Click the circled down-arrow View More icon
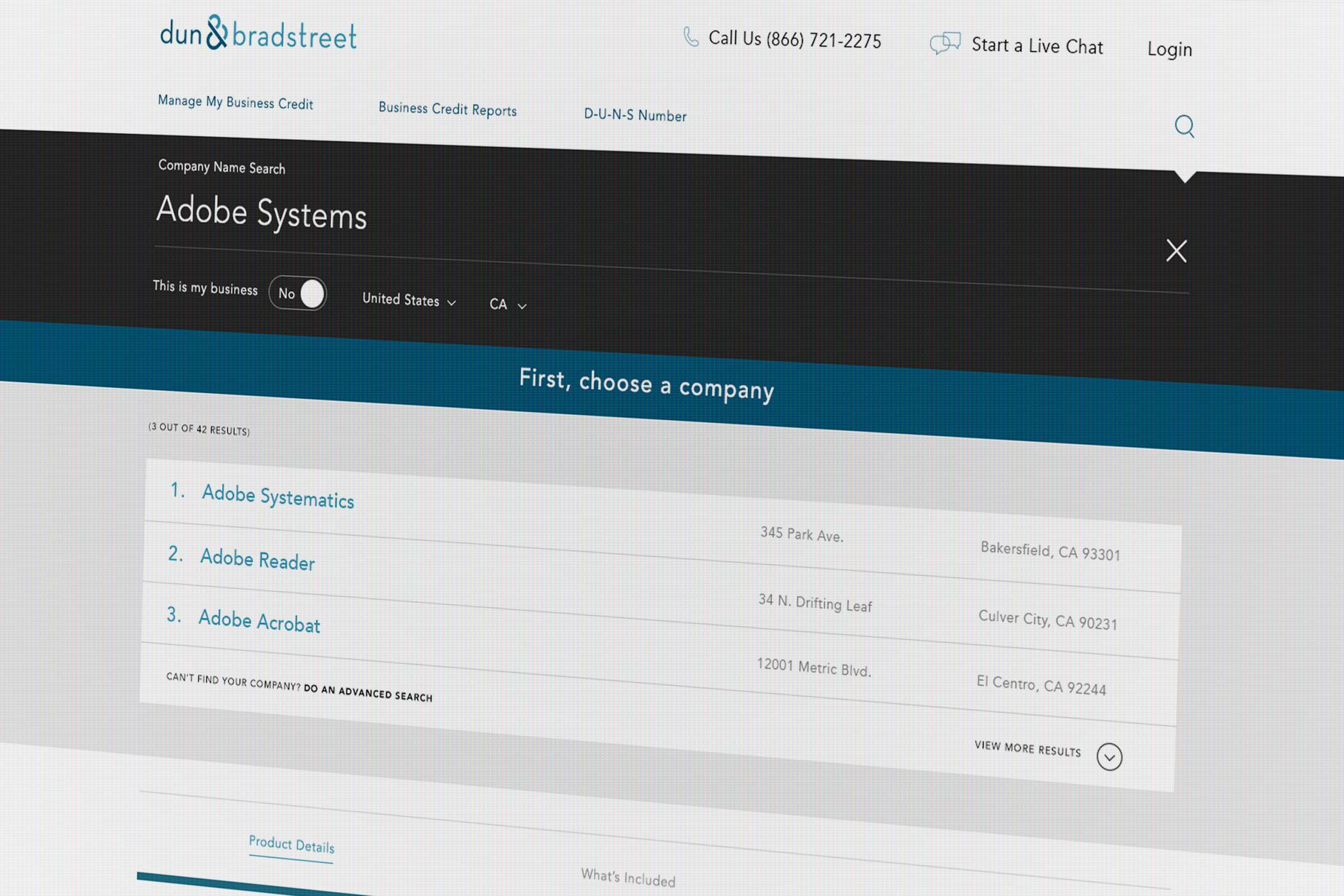Image resolution: width=1344 pixels, height=896 pixels. 1109,757
